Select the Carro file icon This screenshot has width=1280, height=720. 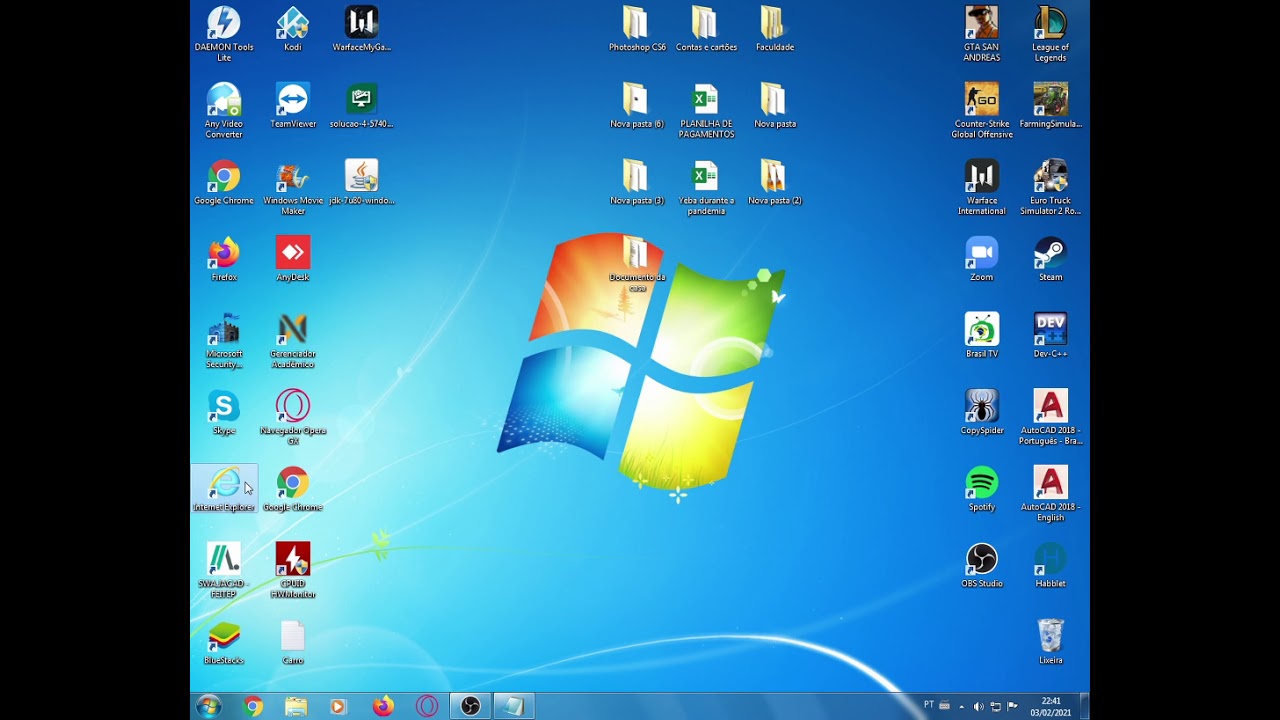coord(292,642)
